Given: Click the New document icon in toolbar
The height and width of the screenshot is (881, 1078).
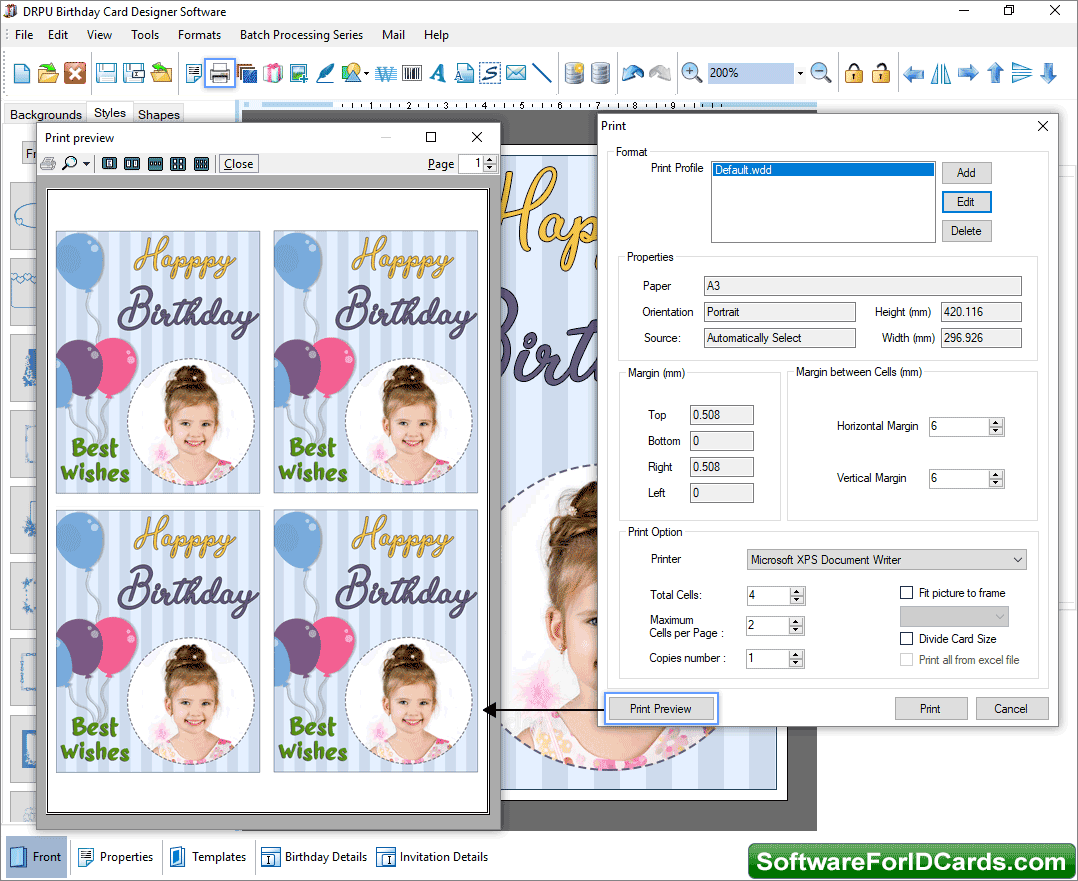Looking at the screenshot, I should pos(21,73).
